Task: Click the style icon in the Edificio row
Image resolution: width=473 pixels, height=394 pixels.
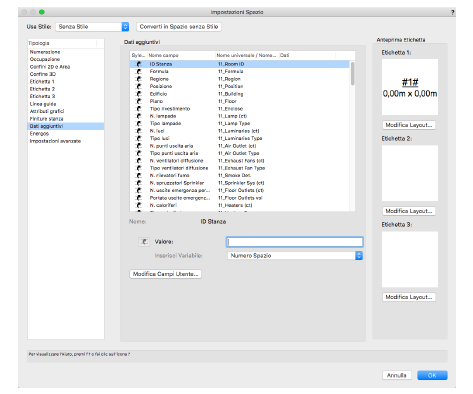Action: click(139, 94)
